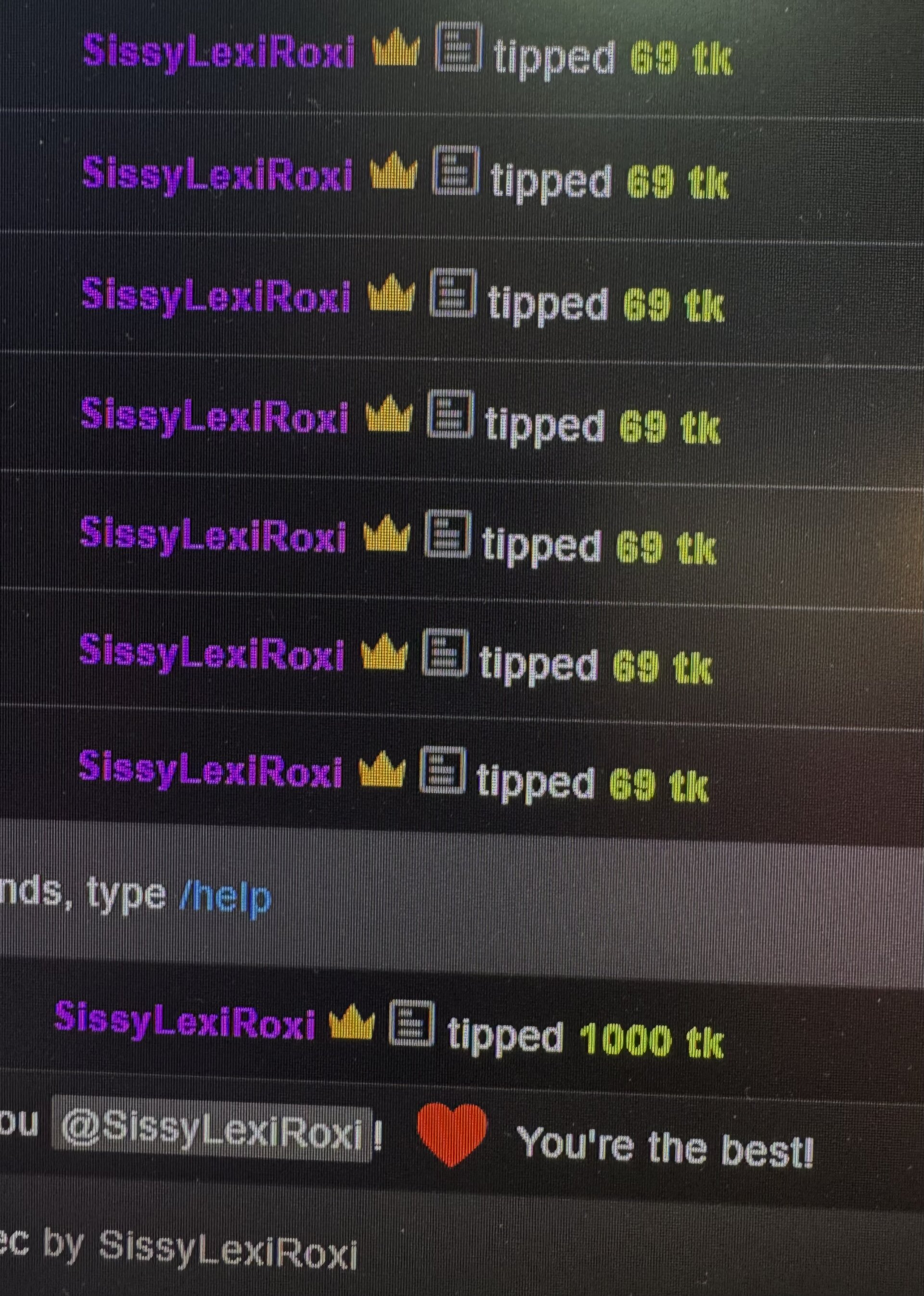
Task: Click the crown icon in the fifth tip message
Action: pyautogui.click(x=386, y=533)
